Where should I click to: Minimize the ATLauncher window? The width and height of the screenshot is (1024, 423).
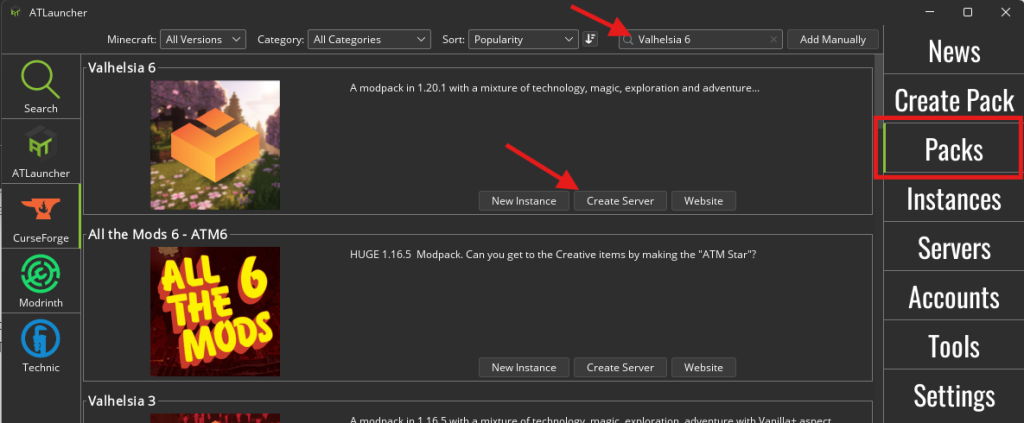[x=931, y=12]
